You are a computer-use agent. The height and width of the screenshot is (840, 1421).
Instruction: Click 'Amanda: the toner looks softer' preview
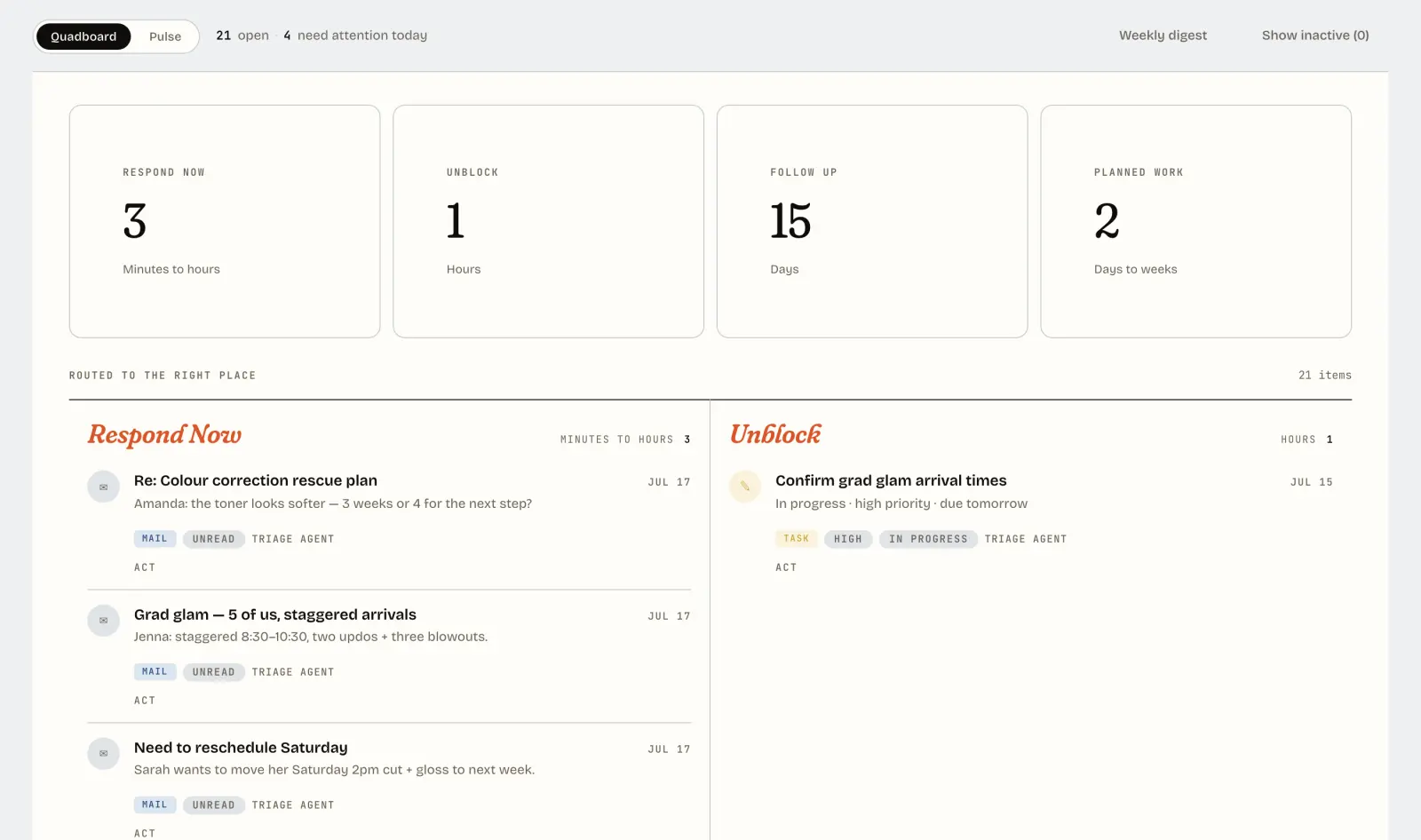(333, 503)
